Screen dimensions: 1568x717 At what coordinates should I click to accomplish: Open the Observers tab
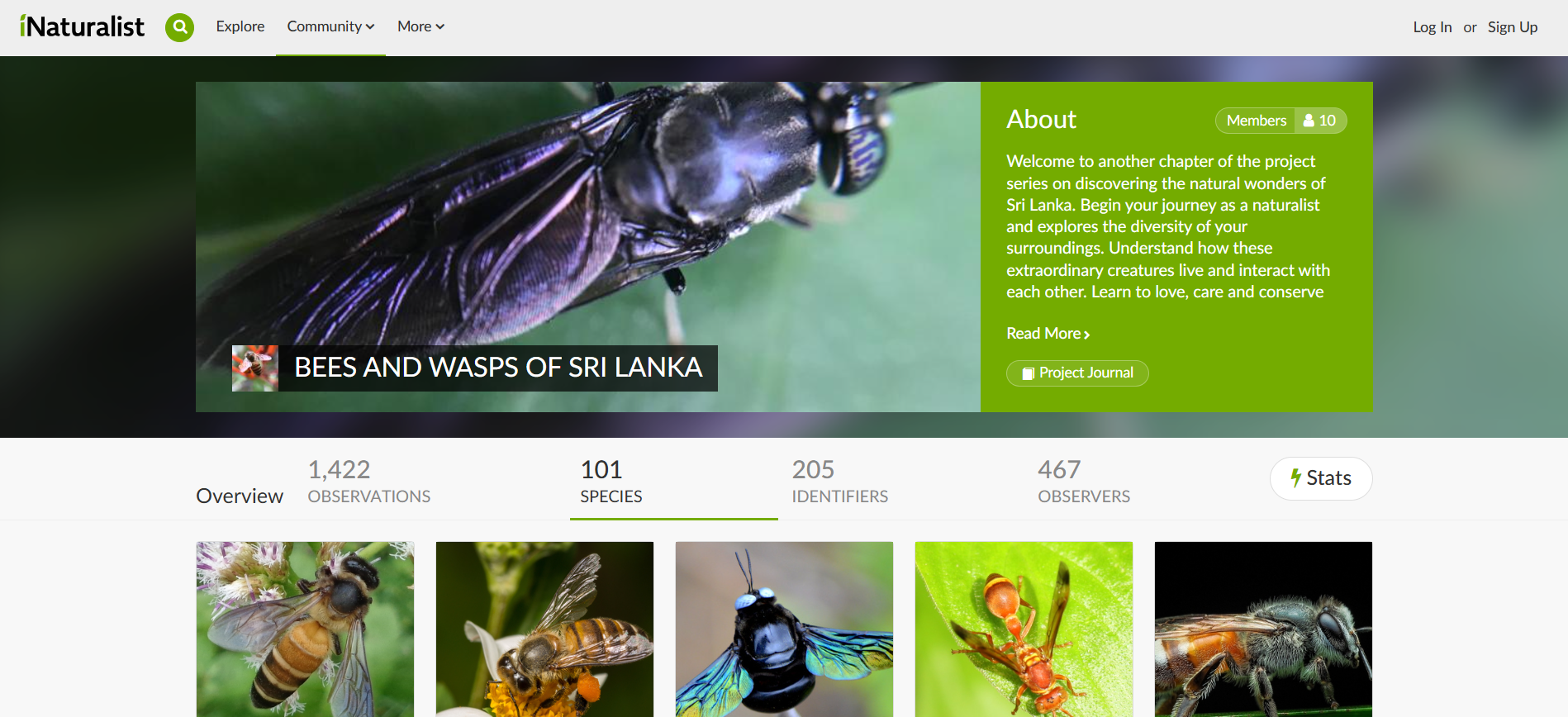(1084, 481)
